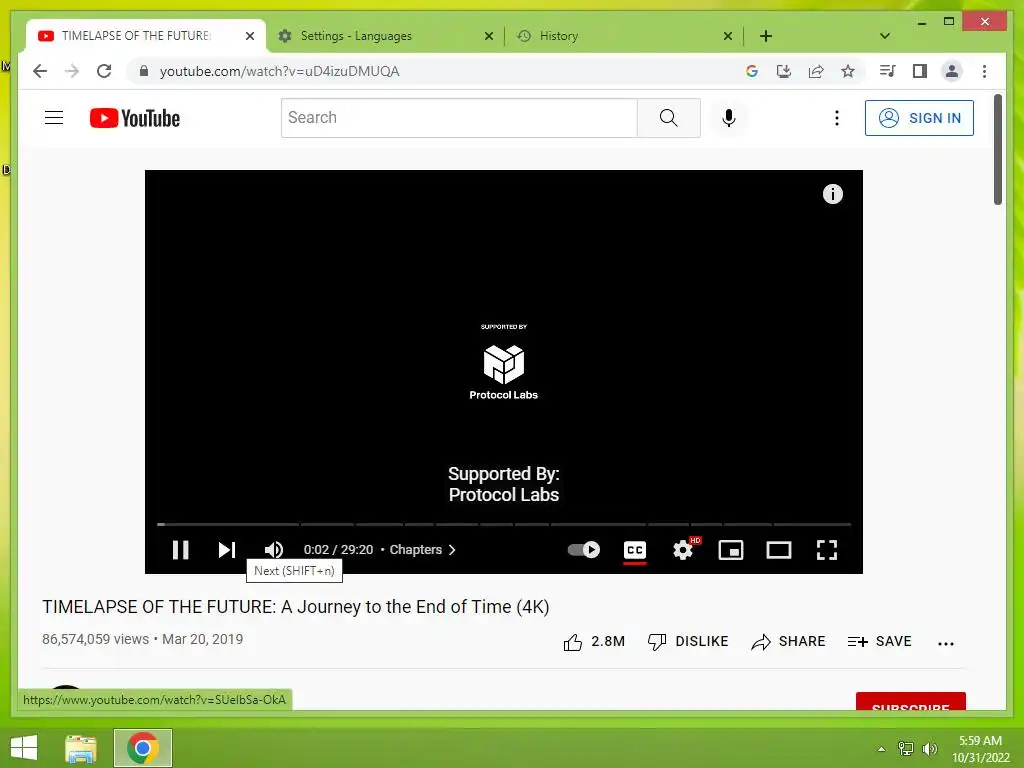Image resolution: width=1024 pixels, height=768 pixels.
Task: Switch to theater mode
Action: [778, 550]
